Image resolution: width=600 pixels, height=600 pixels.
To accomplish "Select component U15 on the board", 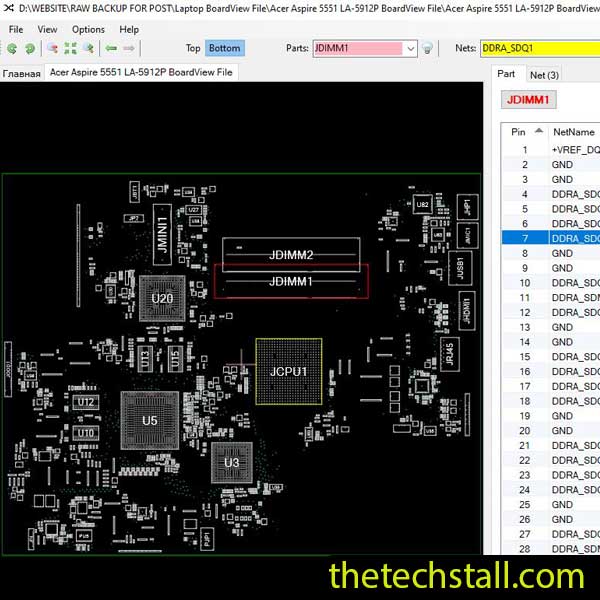I will point(175,359).
